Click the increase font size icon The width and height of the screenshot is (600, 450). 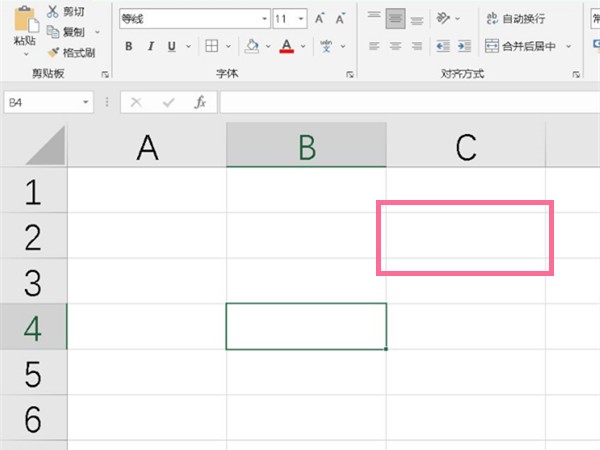click(x=319, y=18)
